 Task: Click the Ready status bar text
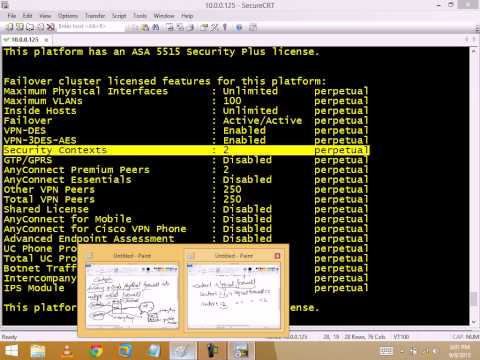tap(9, 337)
